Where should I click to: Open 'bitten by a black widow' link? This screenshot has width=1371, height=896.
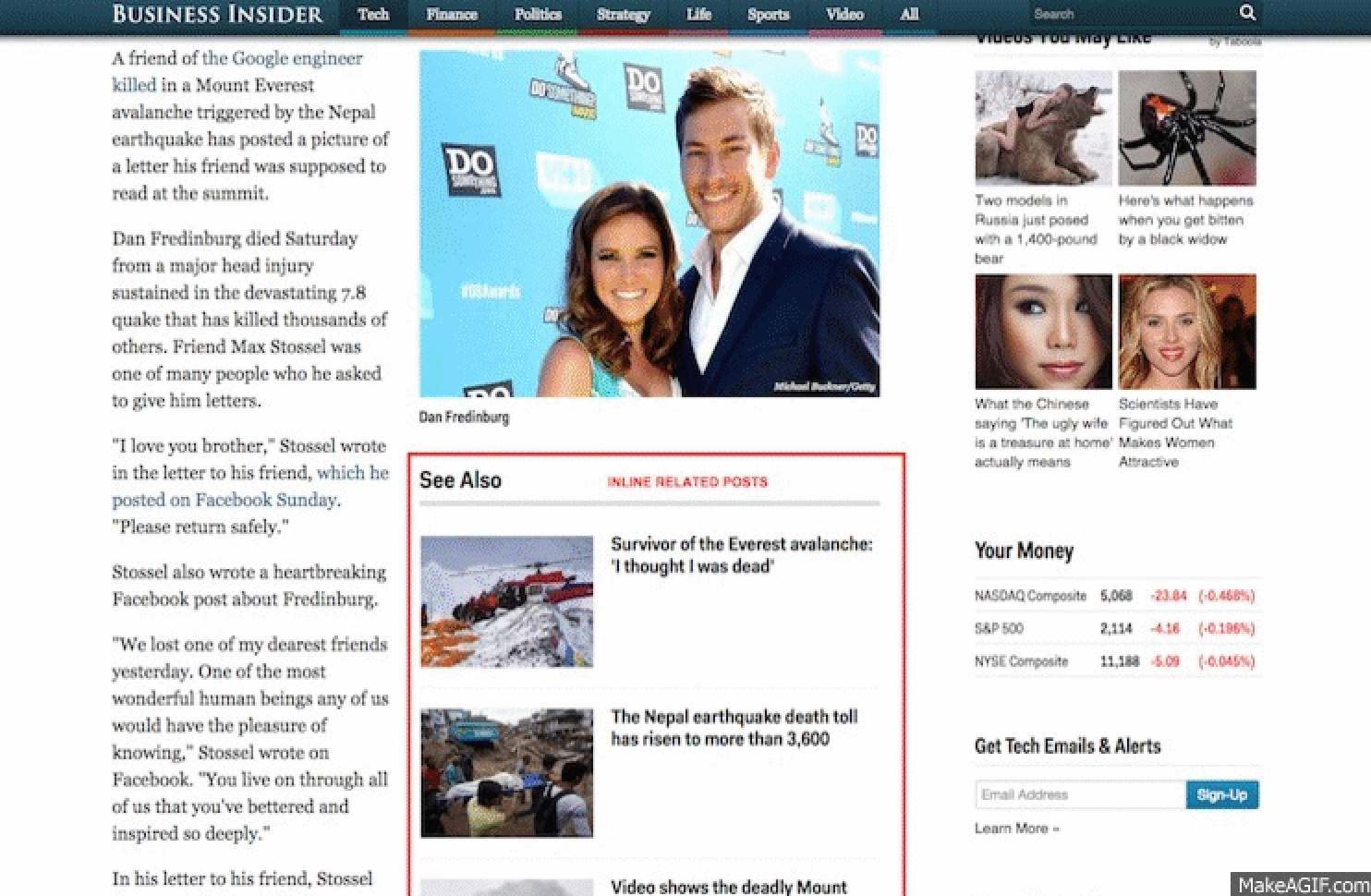[1185, 220]
